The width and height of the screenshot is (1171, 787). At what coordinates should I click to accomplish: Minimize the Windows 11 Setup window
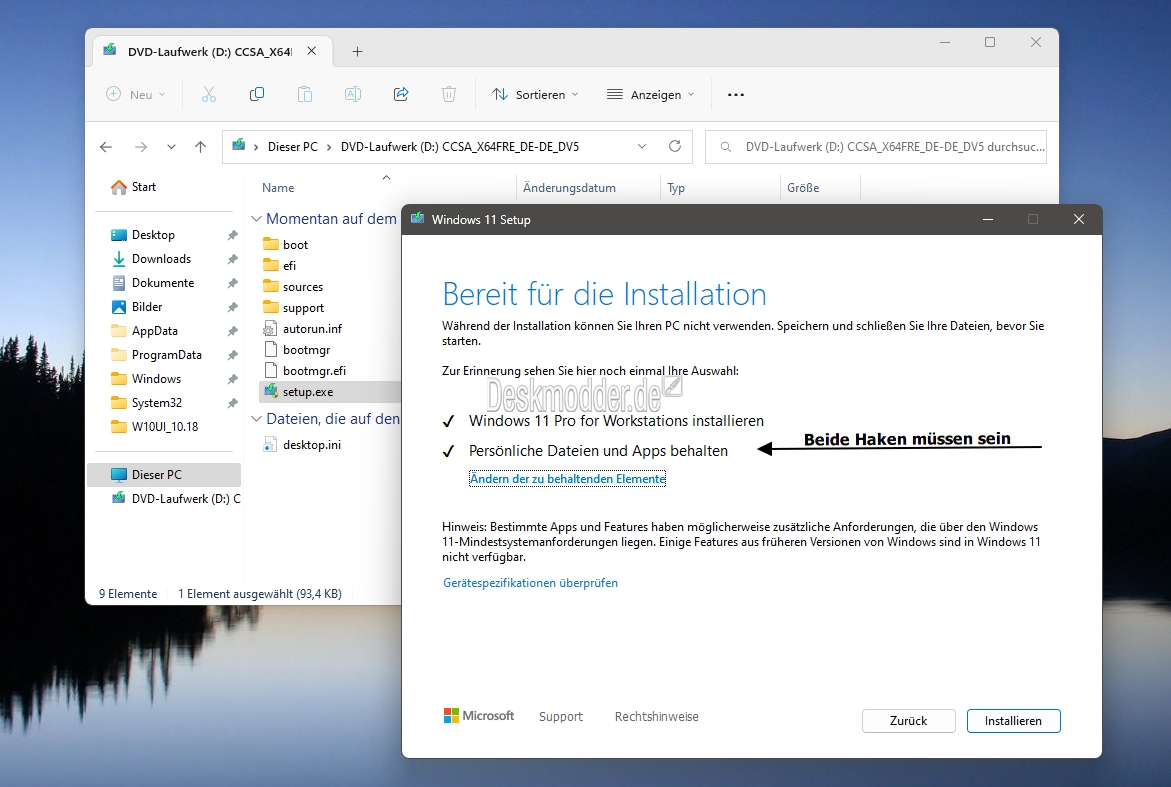(x=987, y=220)
